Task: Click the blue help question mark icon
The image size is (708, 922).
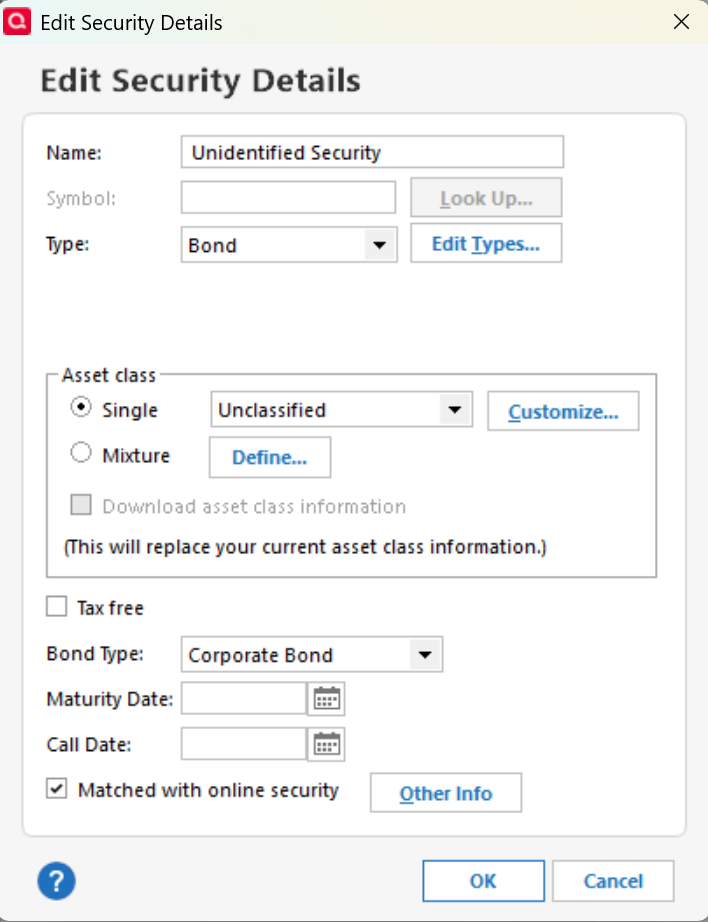Action: pyautogui.click(x=57, y=881)
